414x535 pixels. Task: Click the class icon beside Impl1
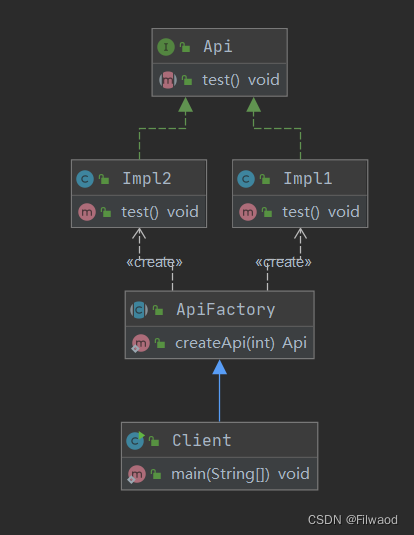(x=246, y=179)
